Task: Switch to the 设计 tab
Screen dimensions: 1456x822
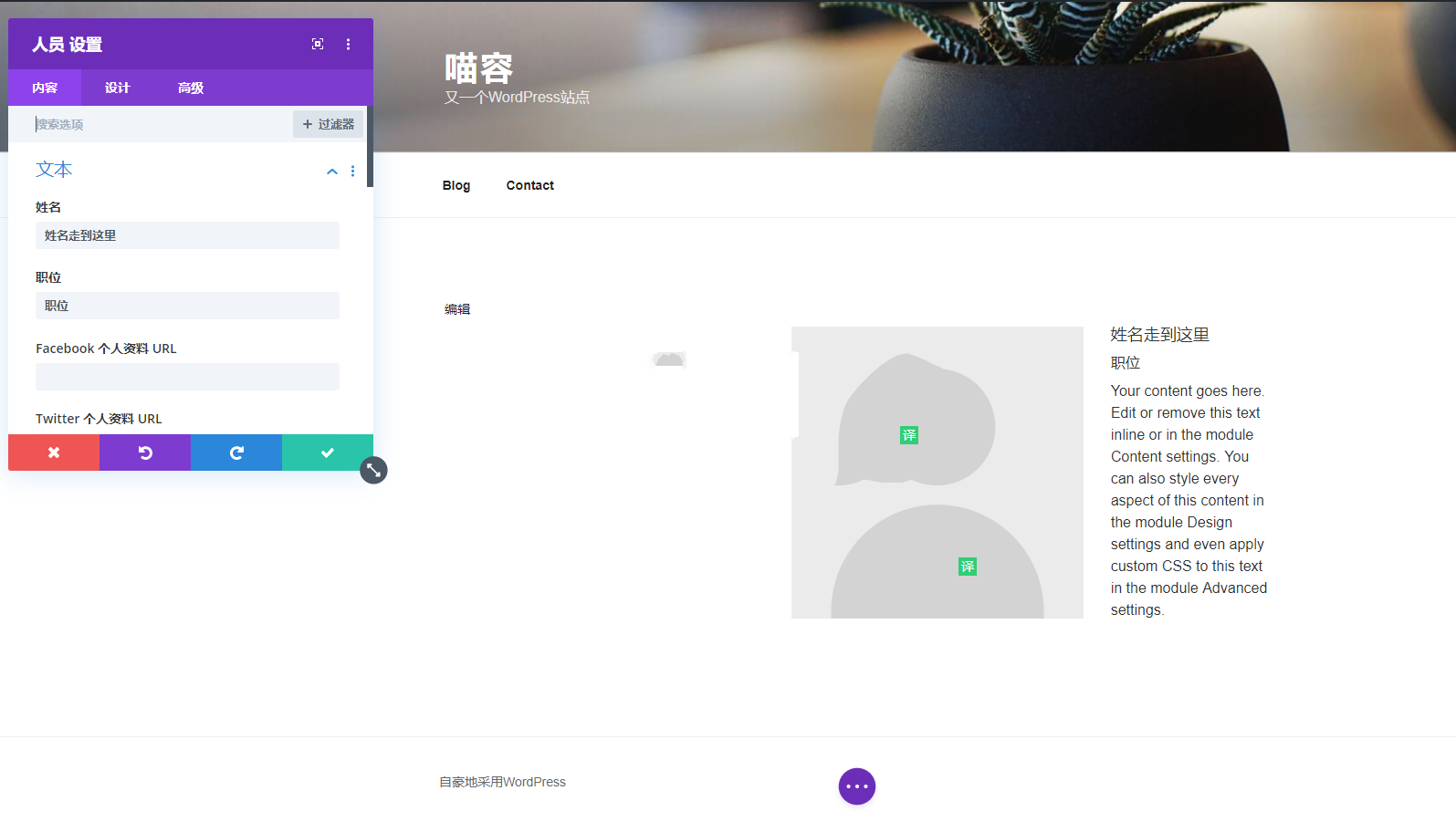Action: point(118,88)
